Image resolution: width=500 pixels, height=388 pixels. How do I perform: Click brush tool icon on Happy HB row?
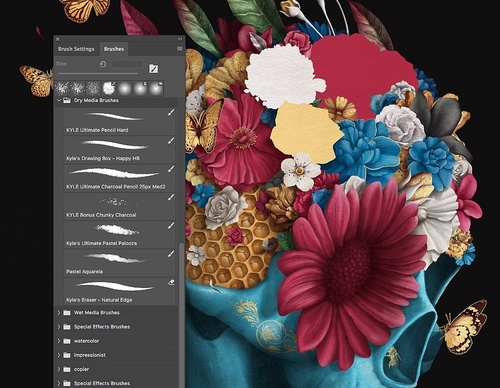[171, 141]
